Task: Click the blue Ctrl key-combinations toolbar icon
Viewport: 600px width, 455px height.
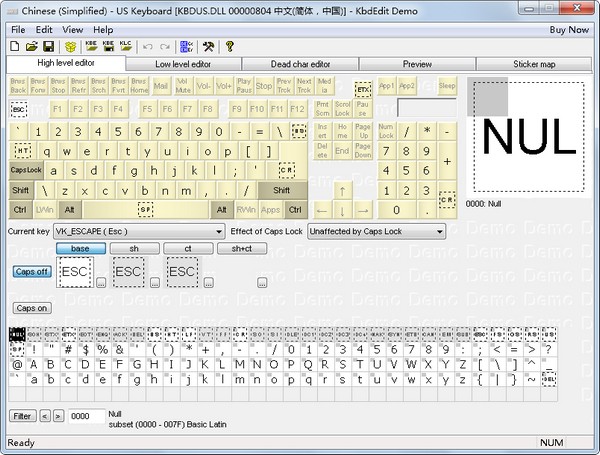Action: point(187,46)
